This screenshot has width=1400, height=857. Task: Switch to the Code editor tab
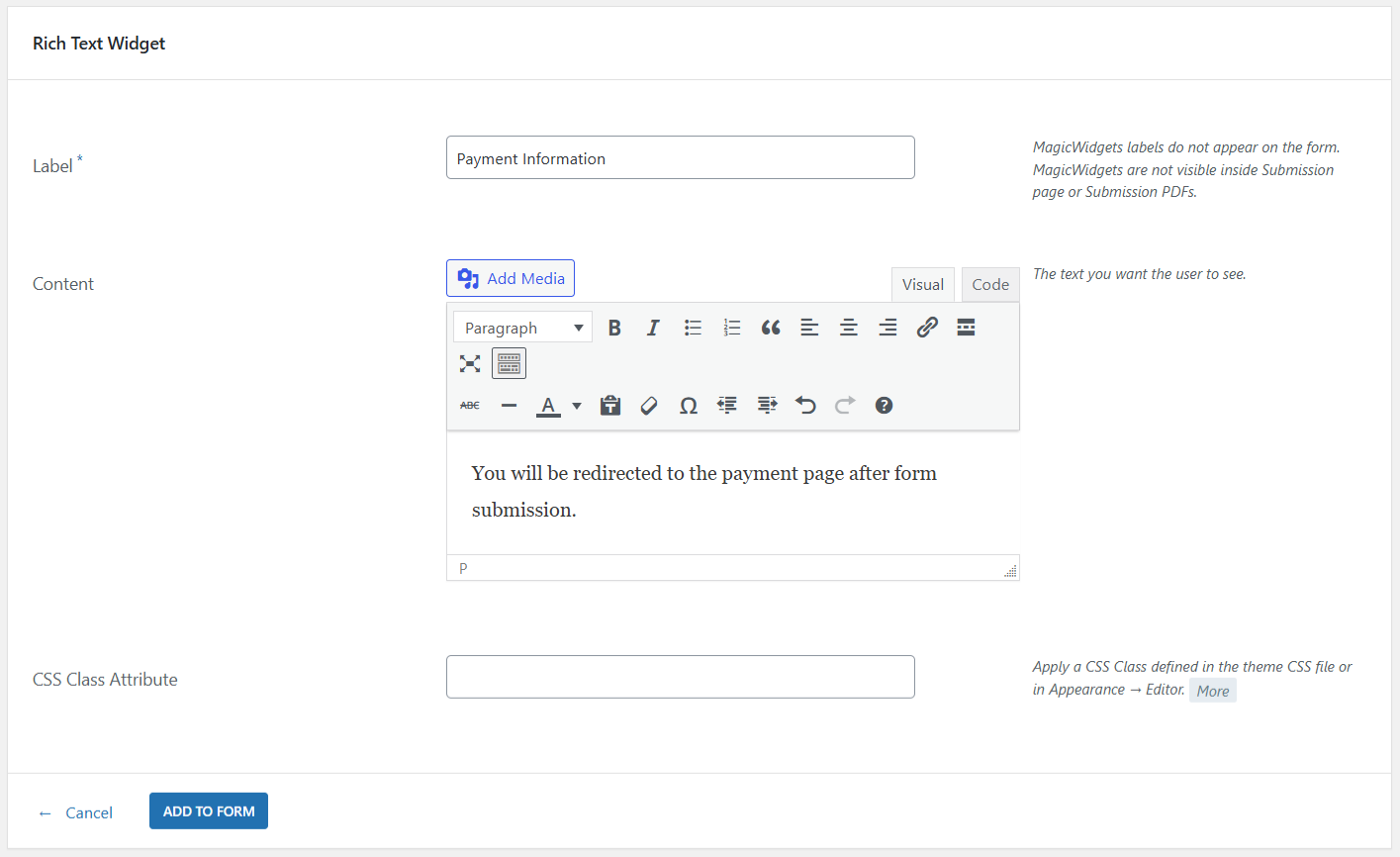[x=989, y=285]
